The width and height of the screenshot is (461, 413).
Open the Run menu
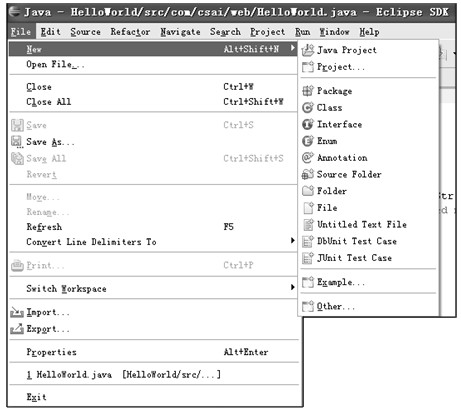(303, 32)
